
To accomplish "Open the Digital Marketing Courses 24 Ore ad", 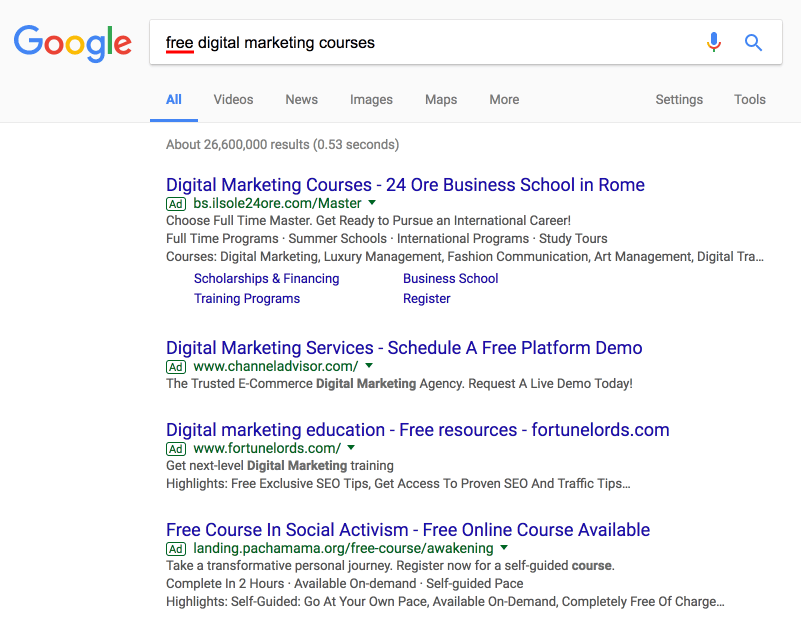I will pyautogui.click(x=405, y=185).
